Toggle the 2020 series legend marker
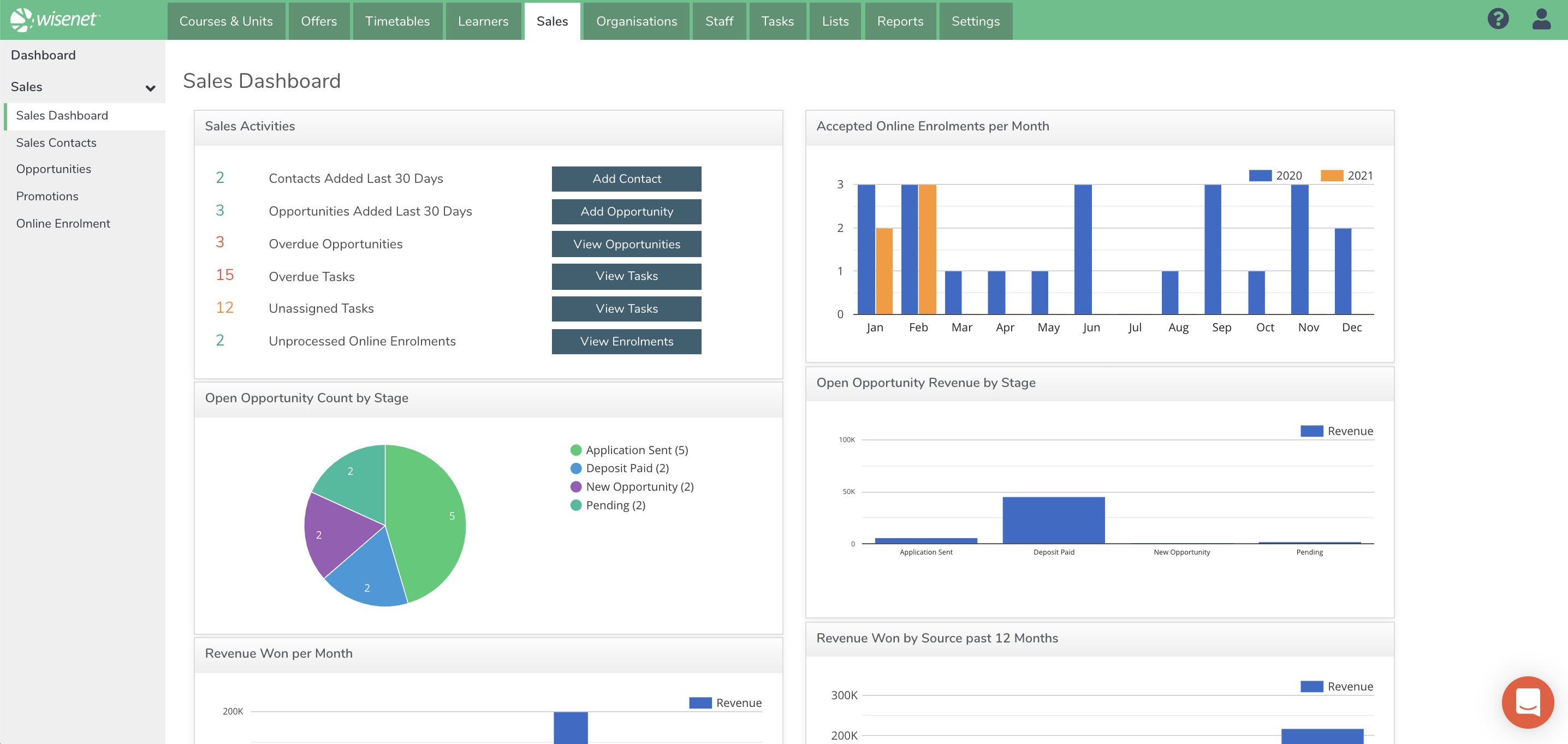This screenshot has width=1568, height=744. (1260, 175)
